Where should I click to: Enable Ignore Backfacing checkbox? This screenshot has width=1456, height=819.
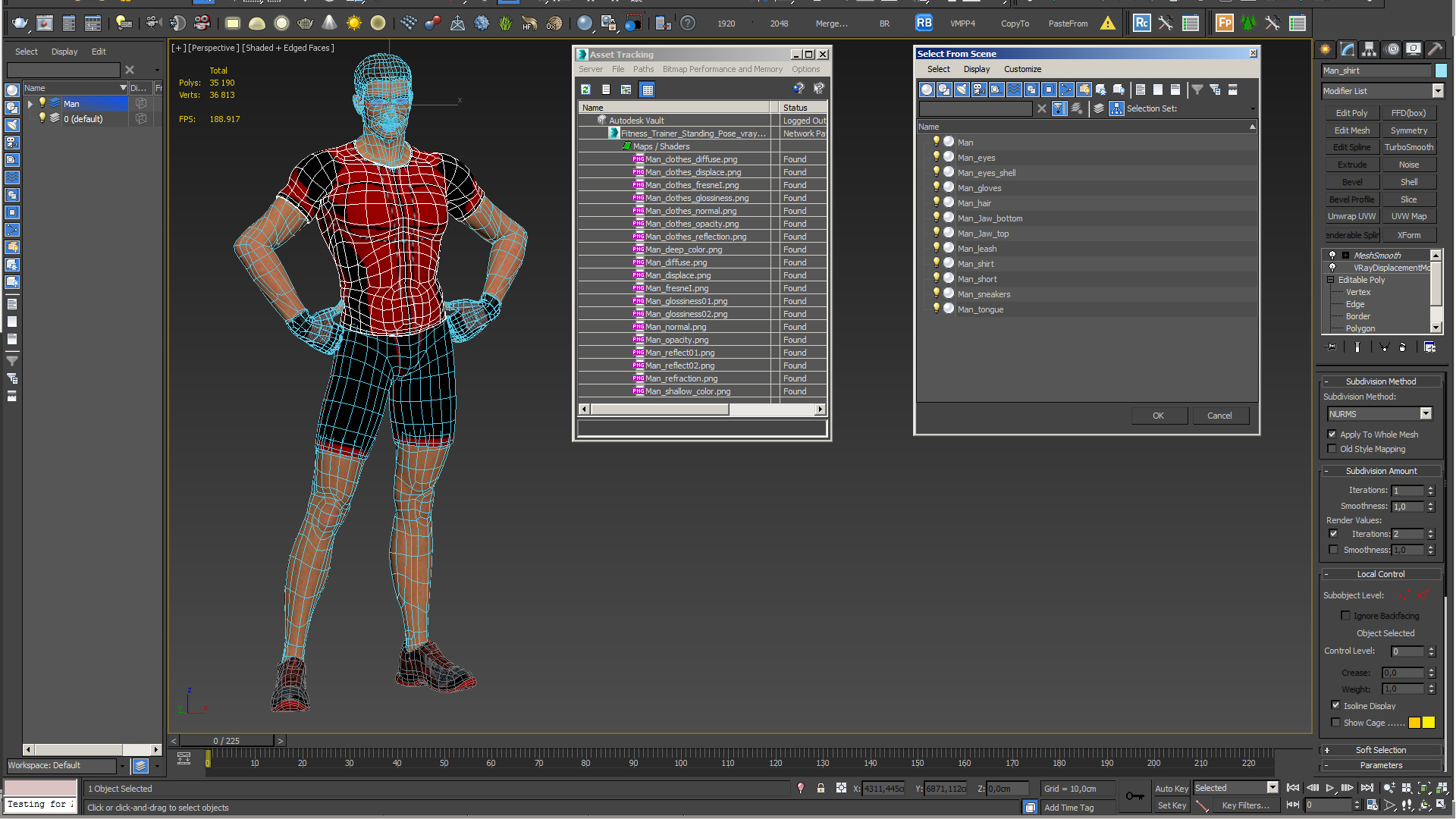tap(1346, 616)
